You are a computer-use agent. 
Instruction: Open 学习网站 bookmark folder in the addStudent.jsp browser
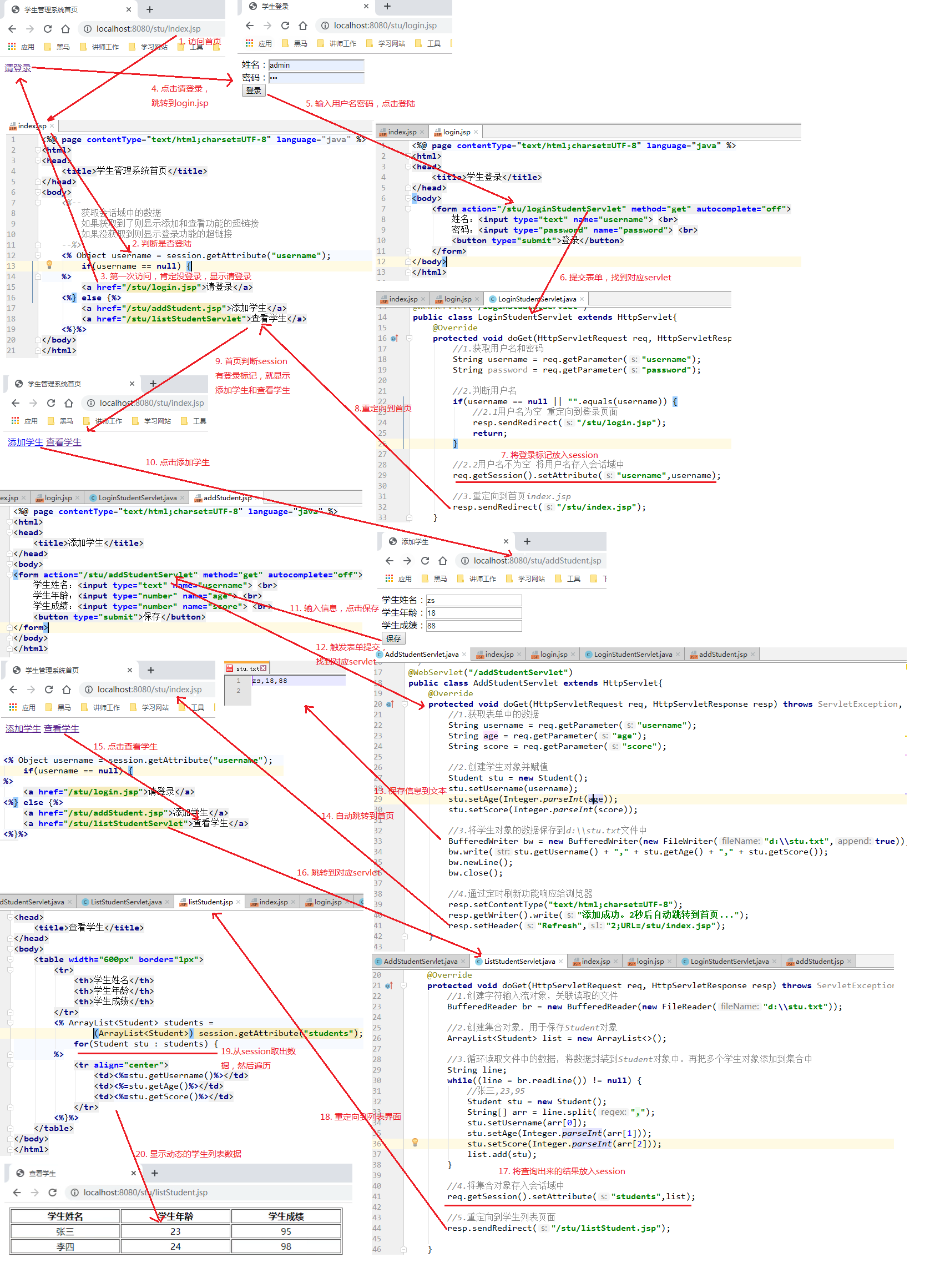click(x=525, y=578)
